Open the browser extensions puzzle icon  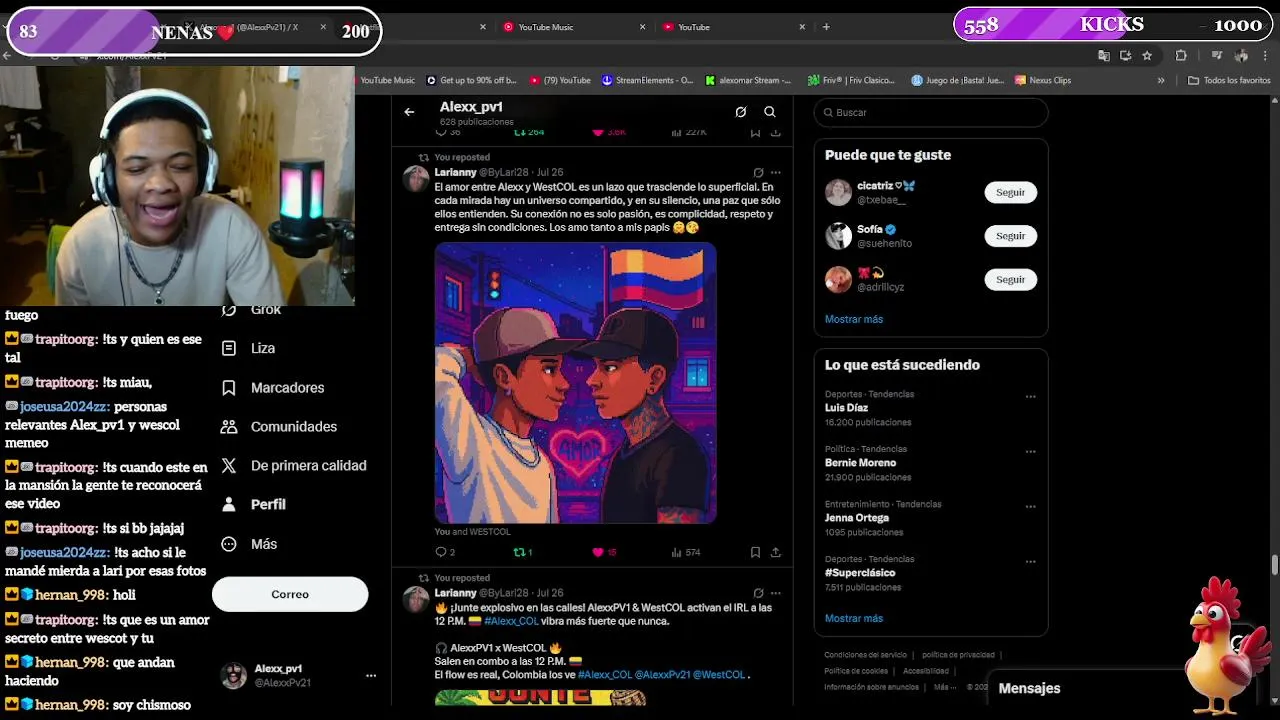tap(1181, 55)
